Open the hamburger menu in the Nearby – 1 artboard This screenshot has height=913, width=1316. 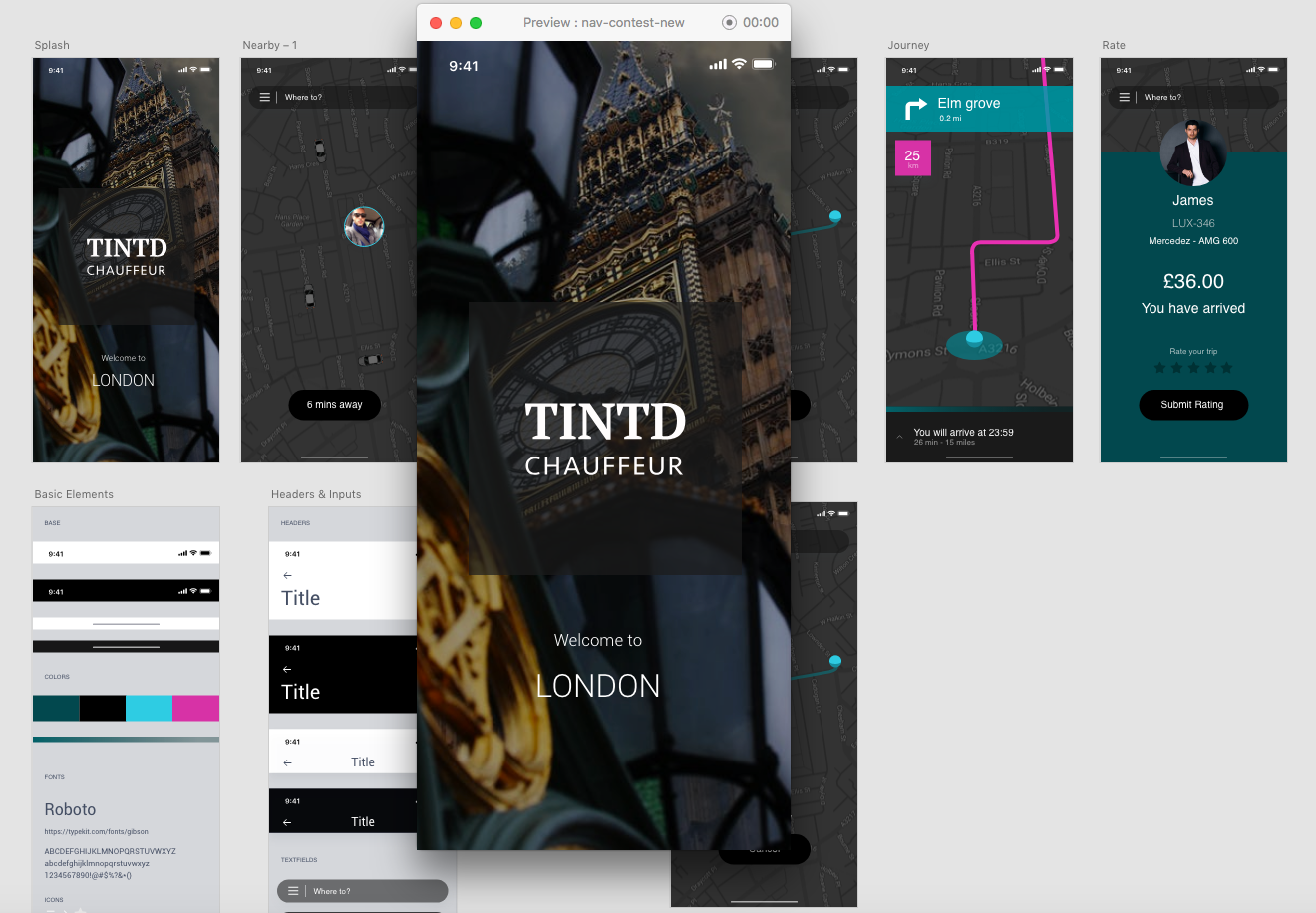[264, 97]
